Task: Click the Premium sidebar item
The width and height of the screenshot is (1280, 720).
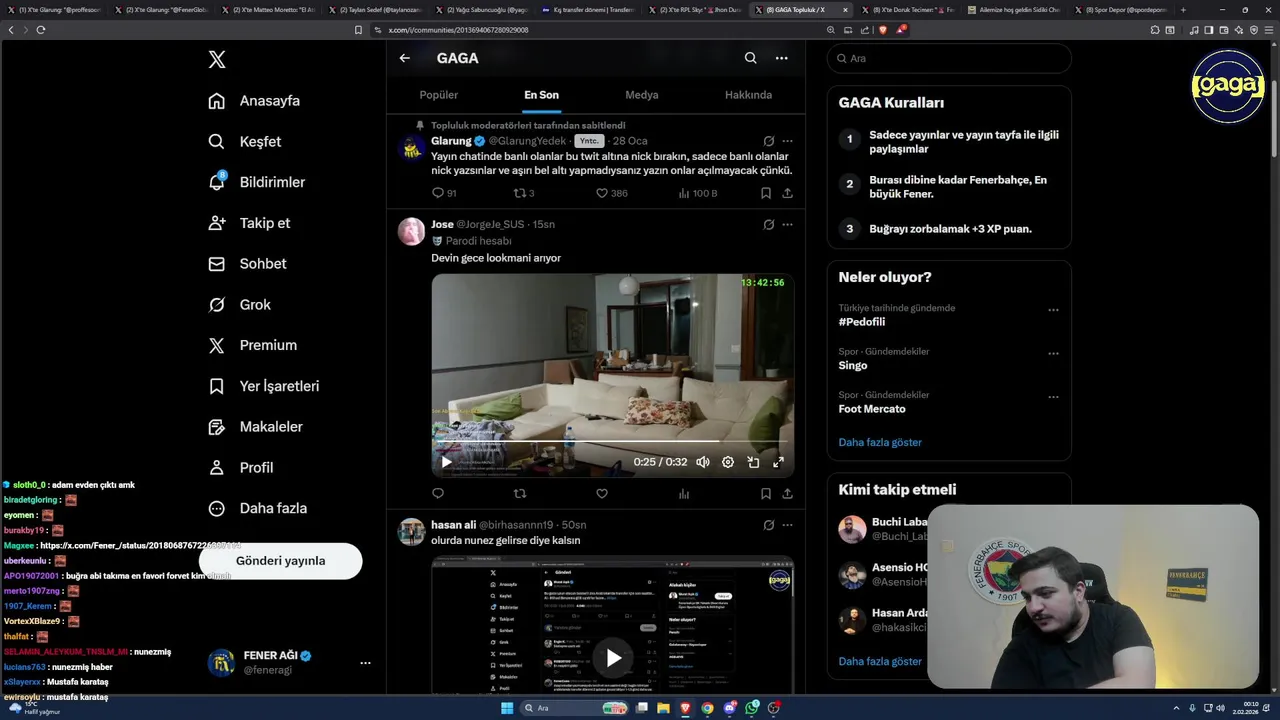Action: click(x=252, y=345)
